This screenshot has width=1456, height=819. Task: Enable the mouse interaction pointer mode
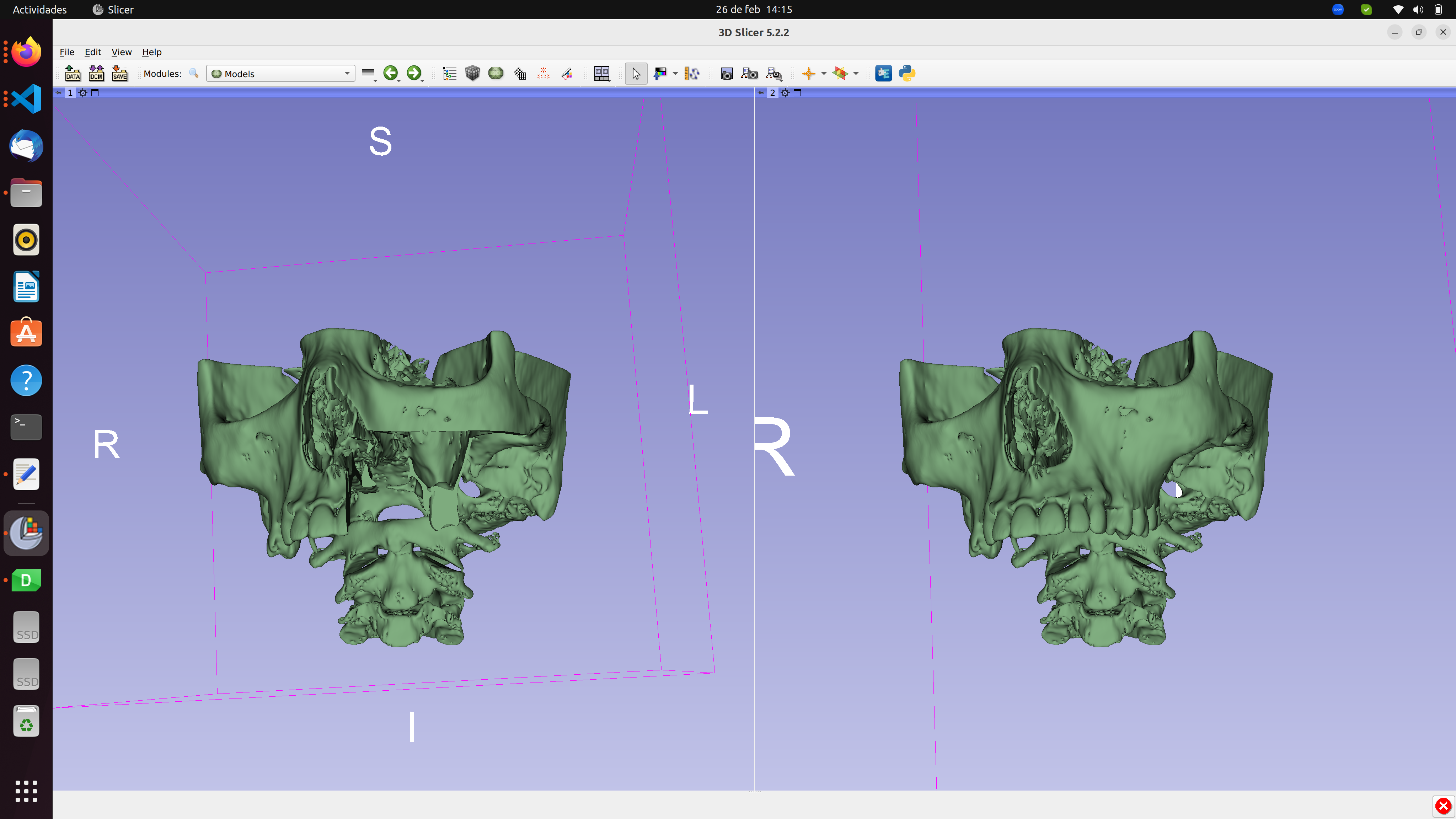click(x=636, y=74)
